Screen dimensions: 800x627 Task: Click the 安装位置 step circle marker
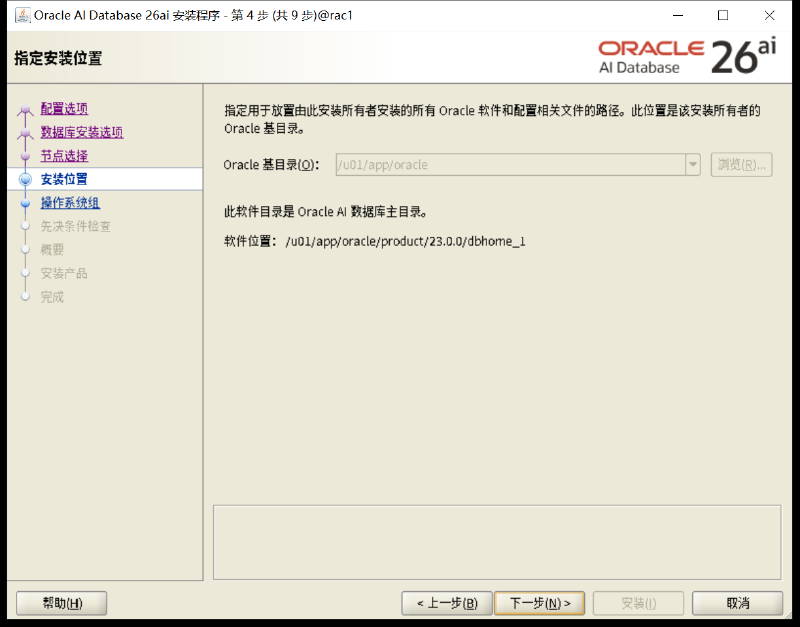coord(25,179)
